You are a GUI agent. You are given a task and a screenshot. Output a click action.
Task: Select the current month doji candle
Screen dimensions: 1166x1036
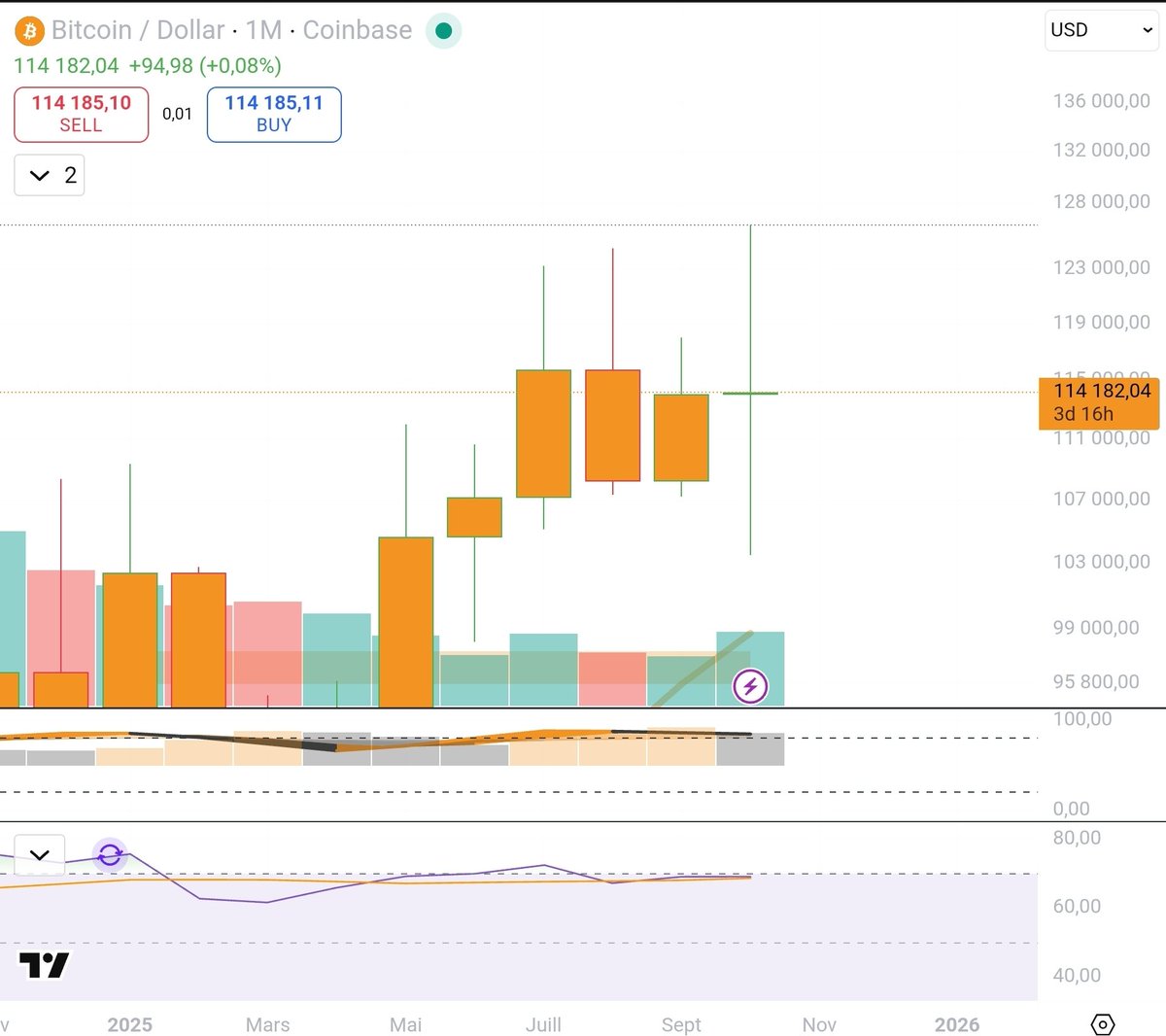750,393
